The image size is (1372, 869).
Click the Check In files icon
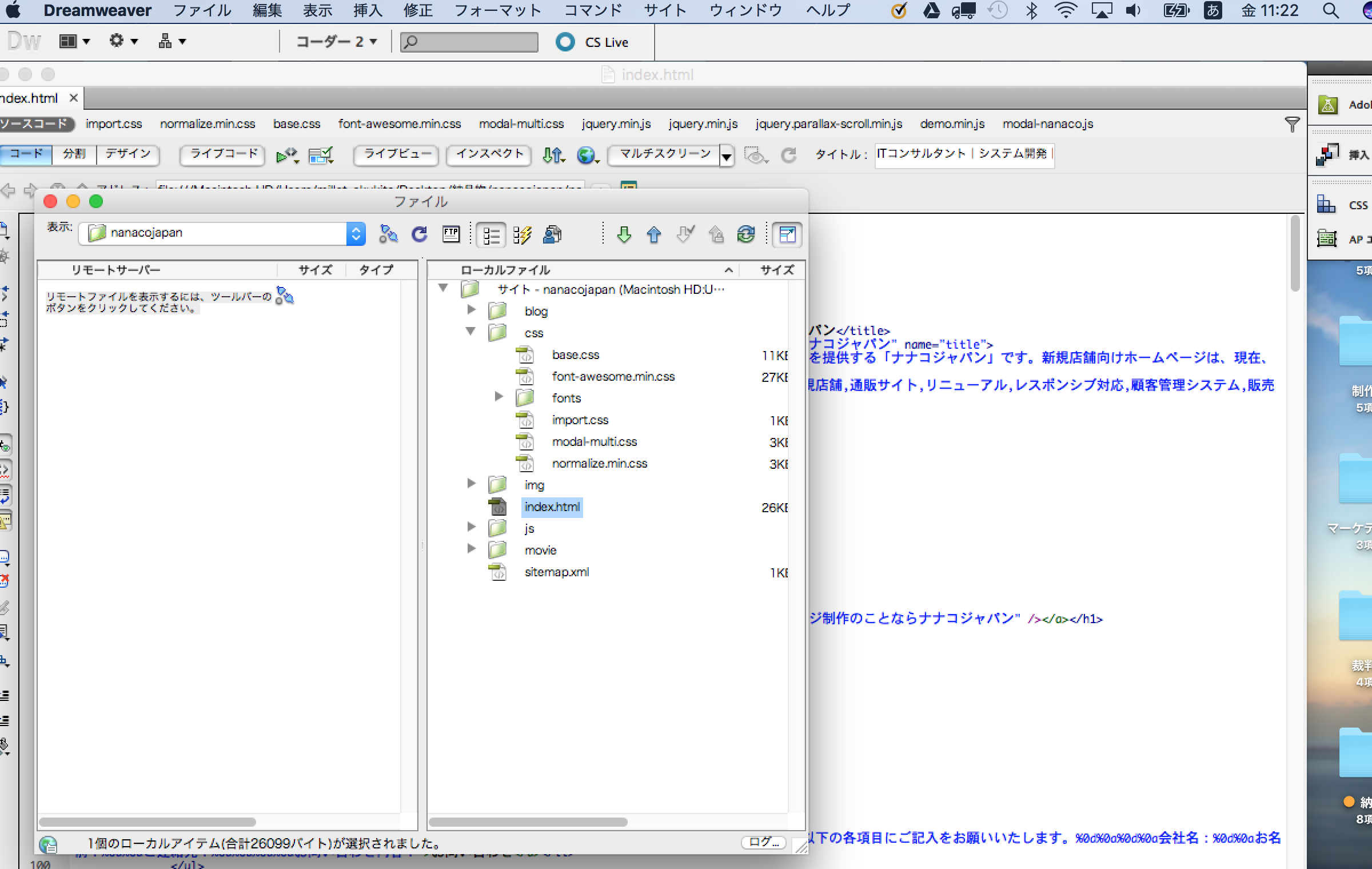(716, 234)
